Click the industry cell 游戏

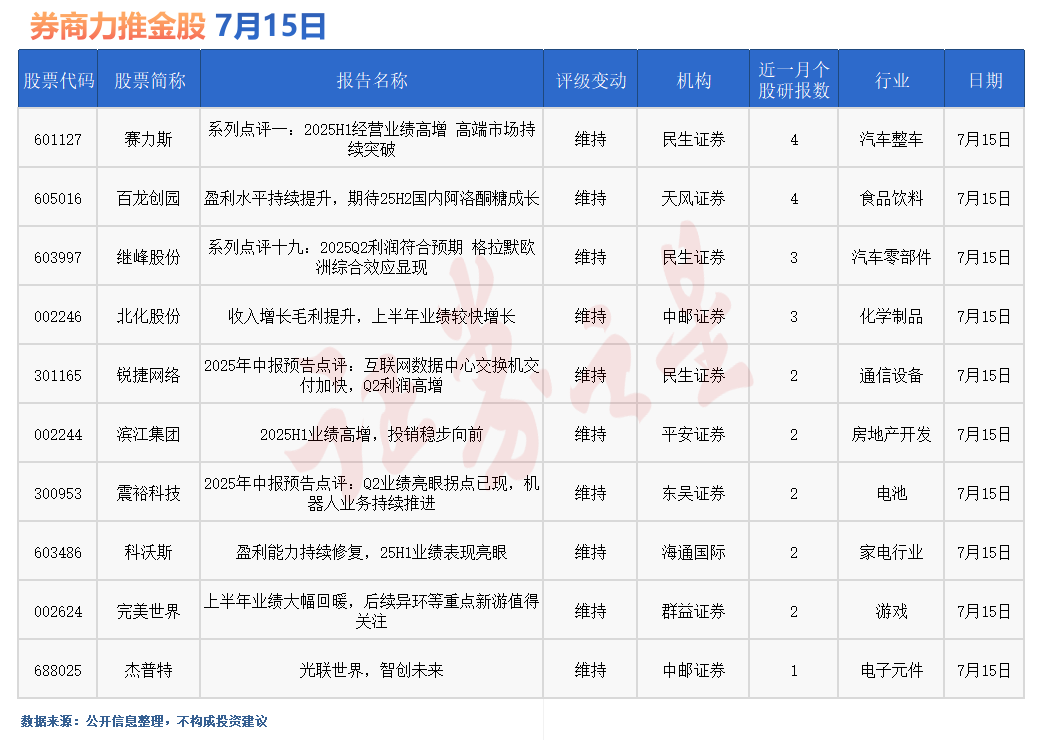tap(890, 610)
